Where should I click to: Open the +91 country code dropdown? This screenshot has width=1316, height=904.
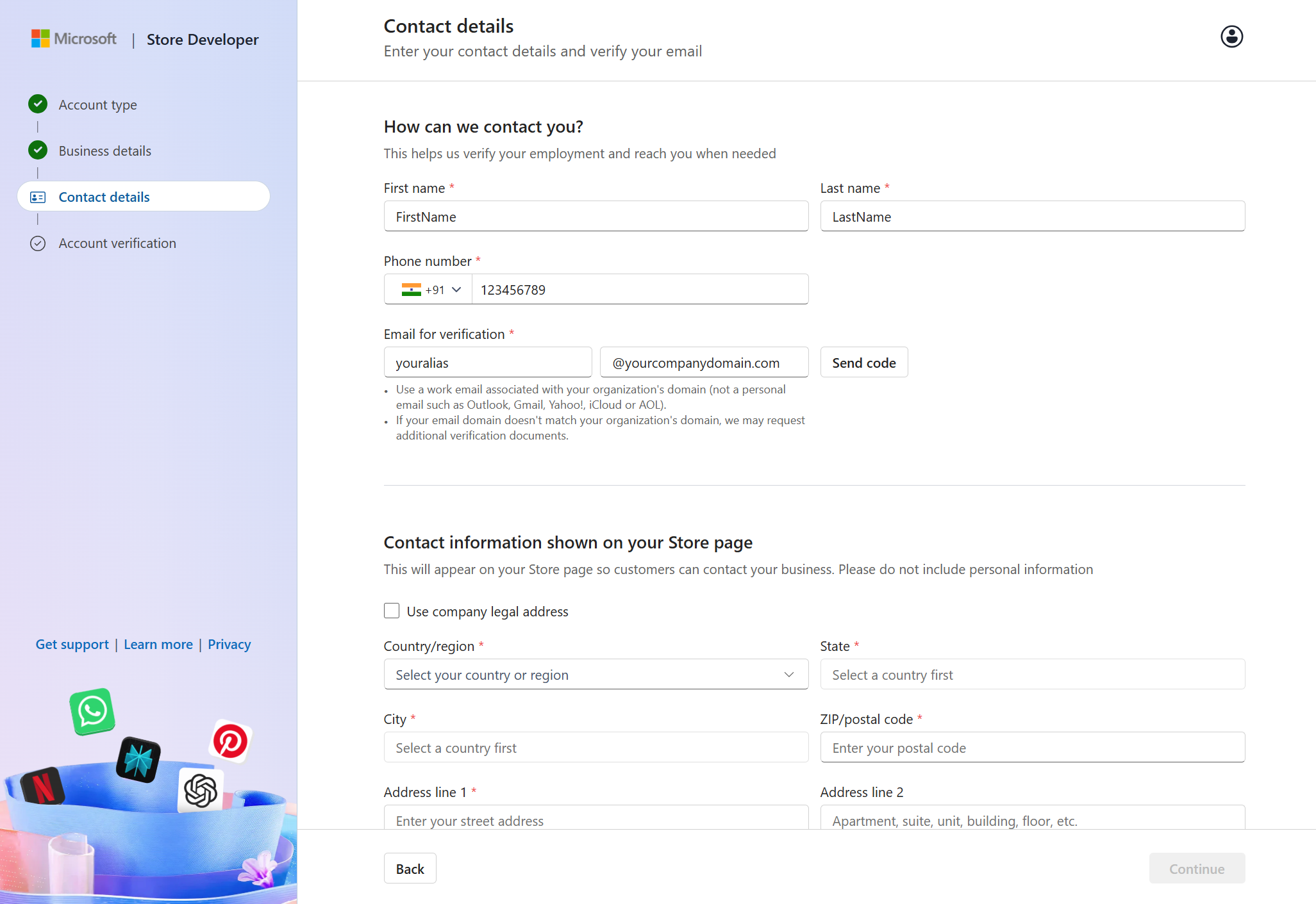point(428,289)
